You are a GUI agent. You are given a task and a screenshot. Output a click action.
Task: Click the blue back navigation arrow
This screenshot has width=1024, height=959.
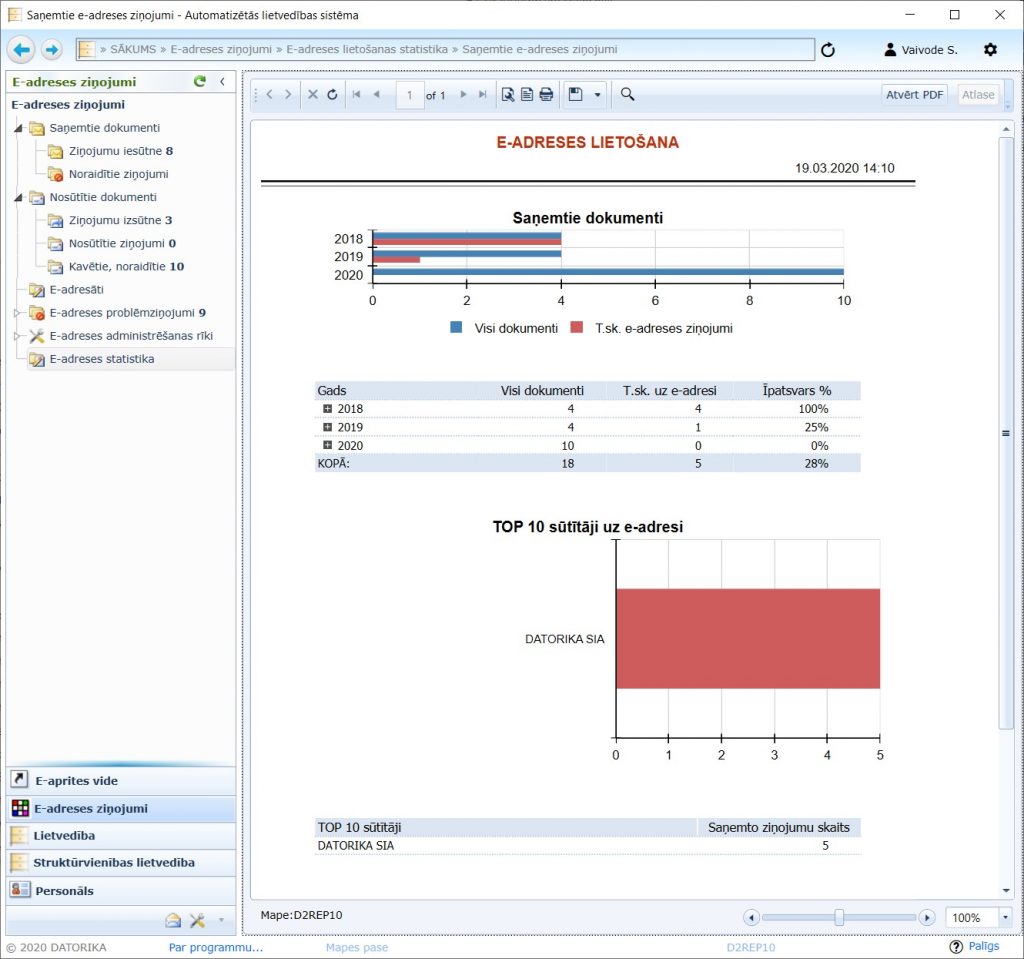click(x=22, y=49)
